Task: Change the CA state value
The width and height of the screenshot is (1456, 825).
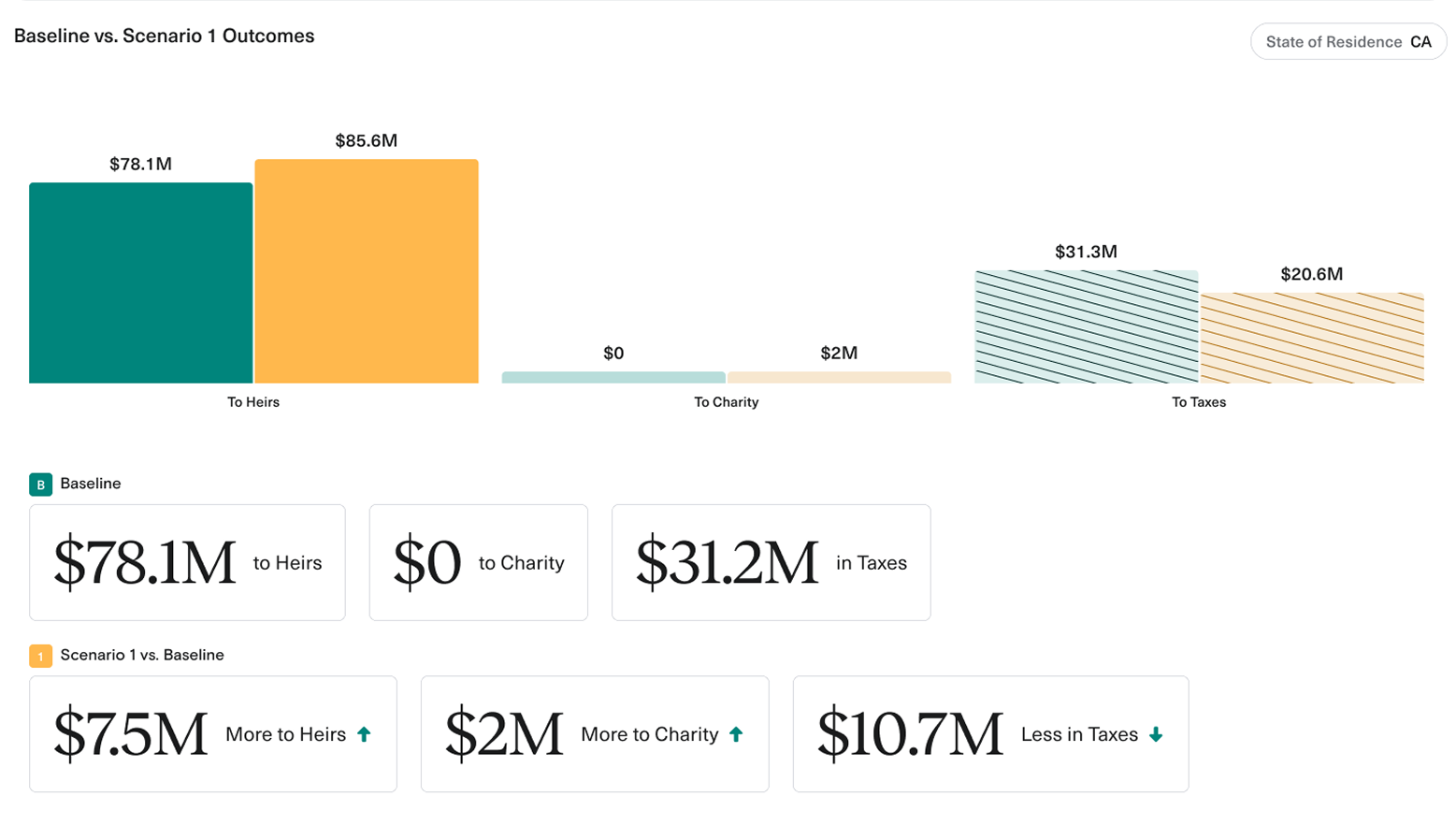Action: (x=1421, y=41)
